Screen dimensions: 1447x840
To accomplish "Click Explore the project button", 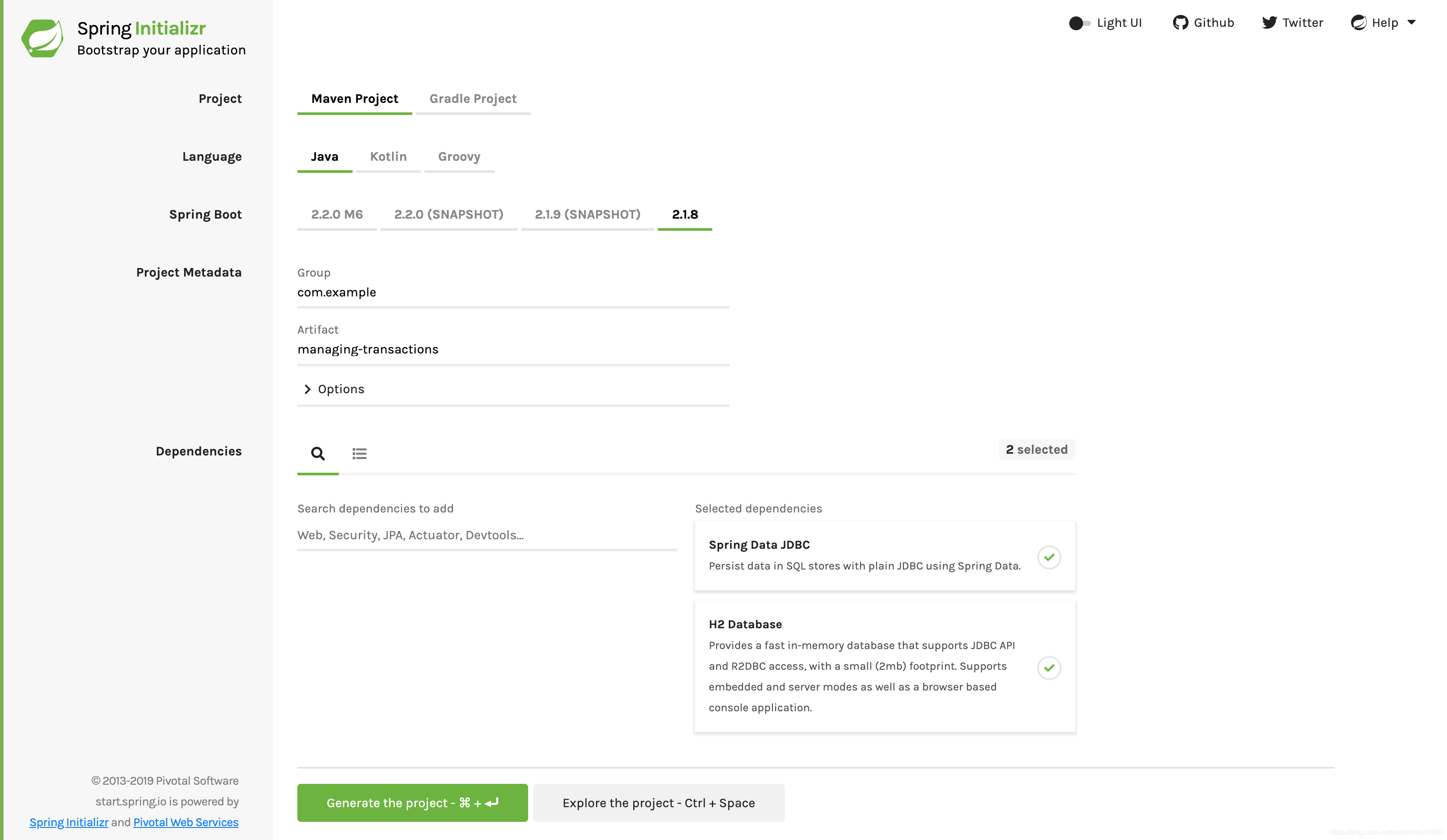I will [x=659, y=802].
